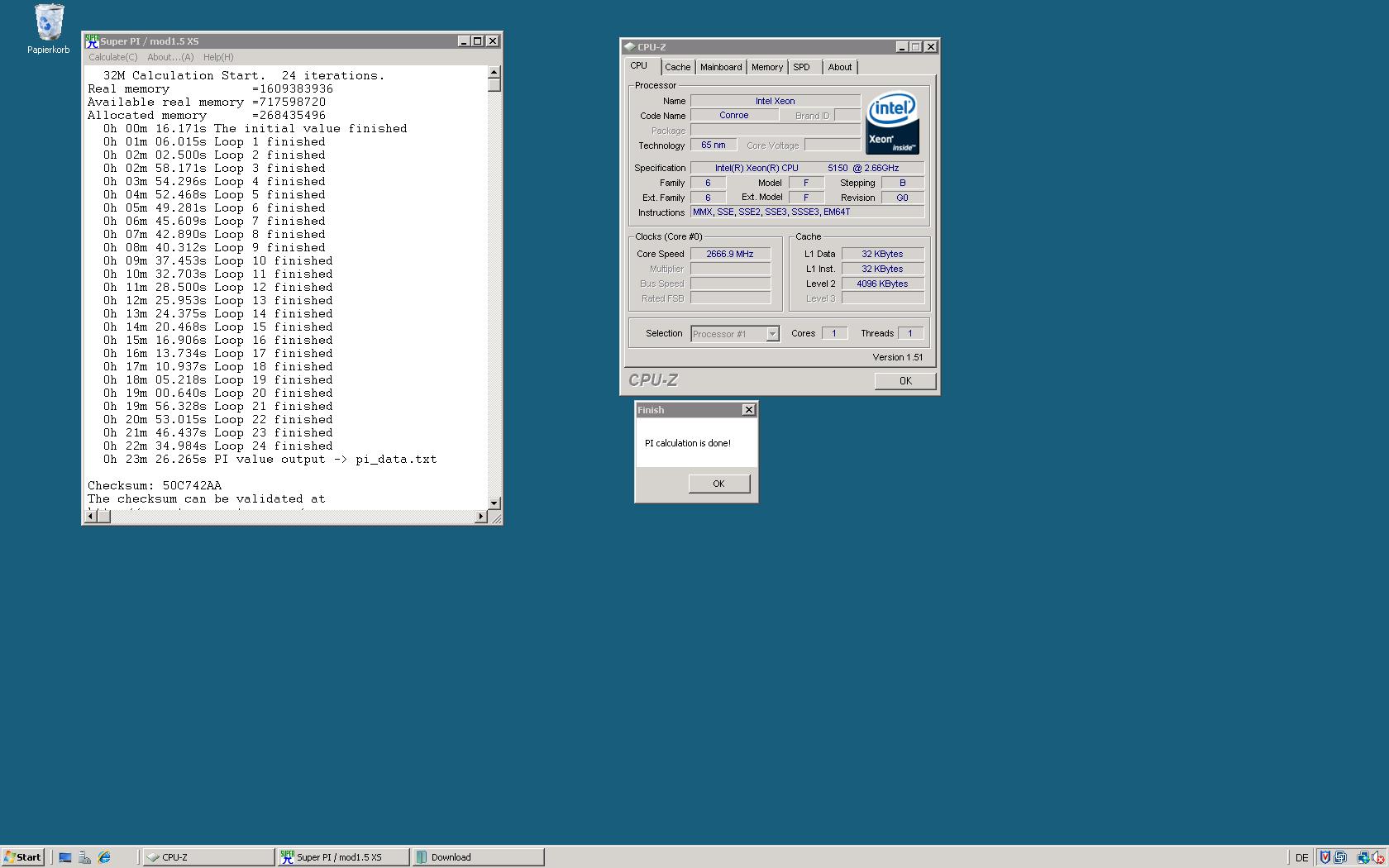Click '32M Calculation Start' line
This screenshot has height=868, width=1389.
(244, 75)
